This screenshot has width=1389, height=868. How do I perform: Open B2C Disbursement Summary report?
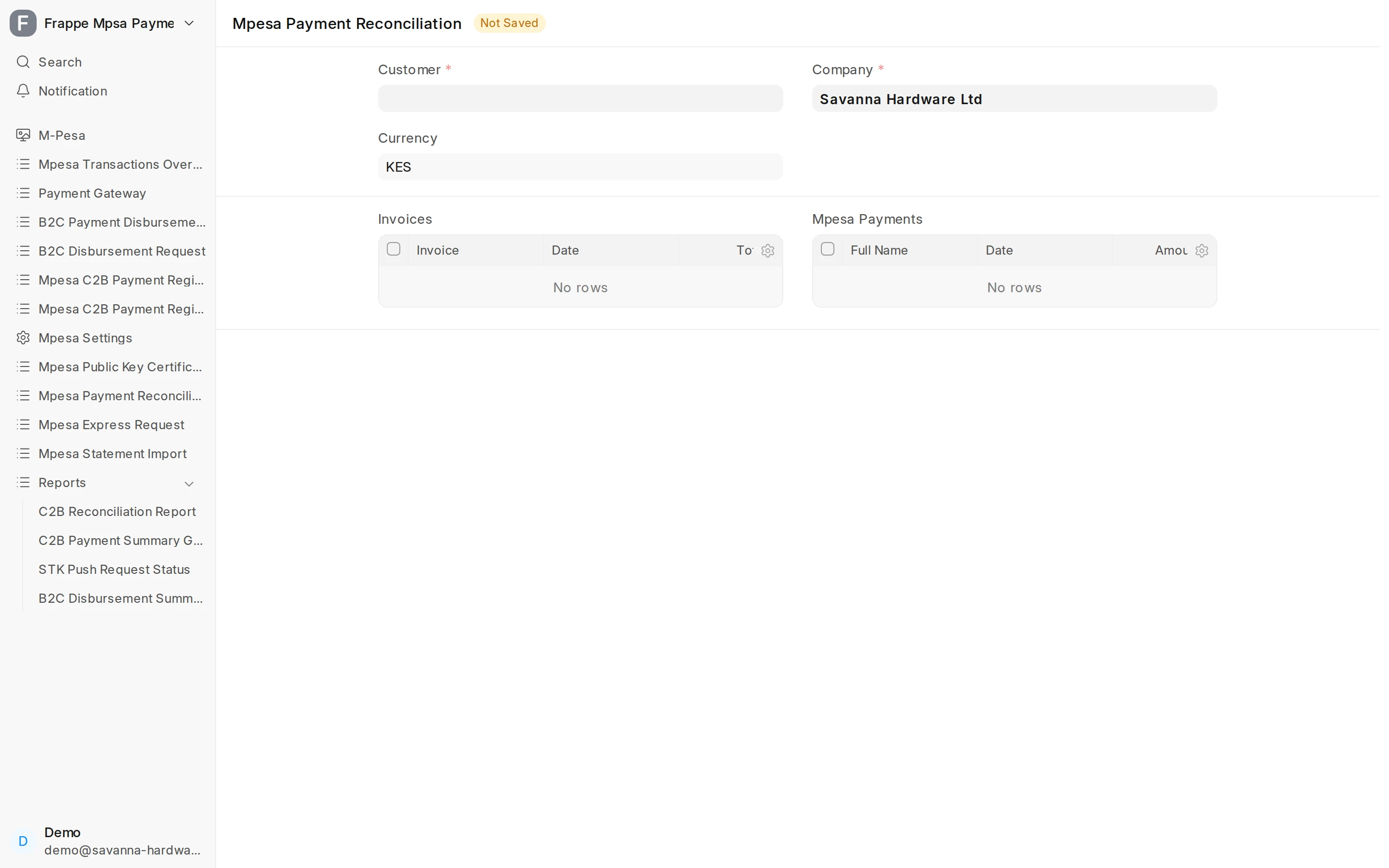pyautogui.click(x=120, y=598)
